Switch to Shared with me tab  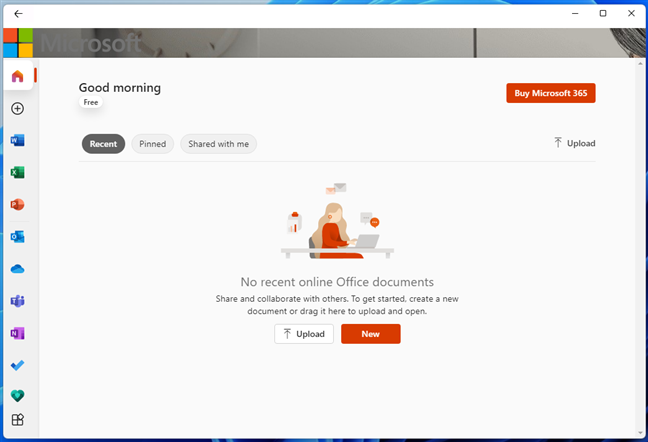pos(219,144)
